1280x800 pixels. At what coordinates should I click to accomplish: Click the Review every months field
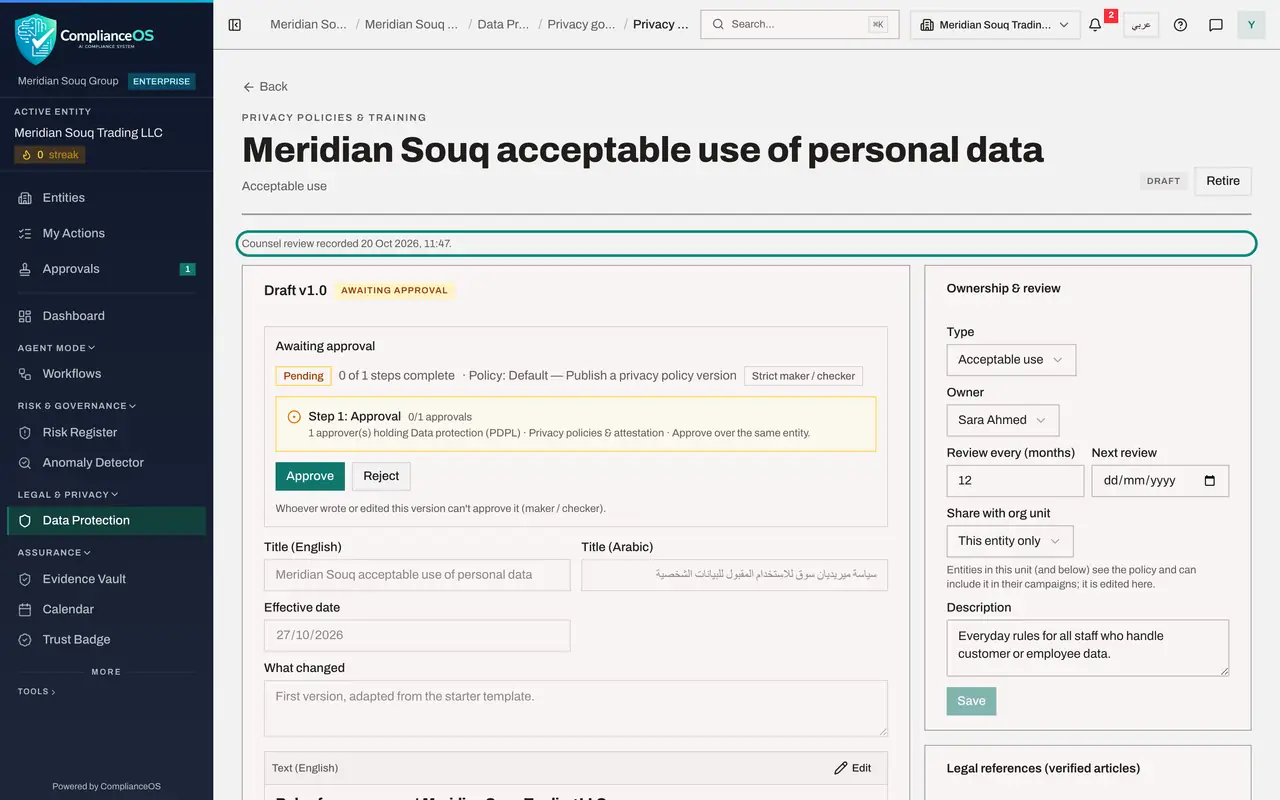point(1015,481)
